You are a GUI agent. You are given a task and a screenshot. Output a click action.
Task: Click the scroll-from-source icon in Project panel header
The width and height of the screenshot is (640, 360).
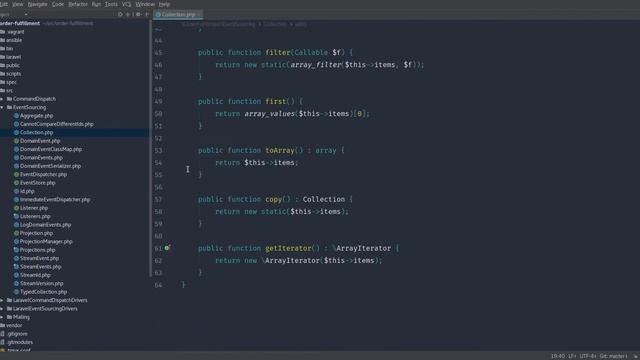pyautogui.click(x=120, y=14)
